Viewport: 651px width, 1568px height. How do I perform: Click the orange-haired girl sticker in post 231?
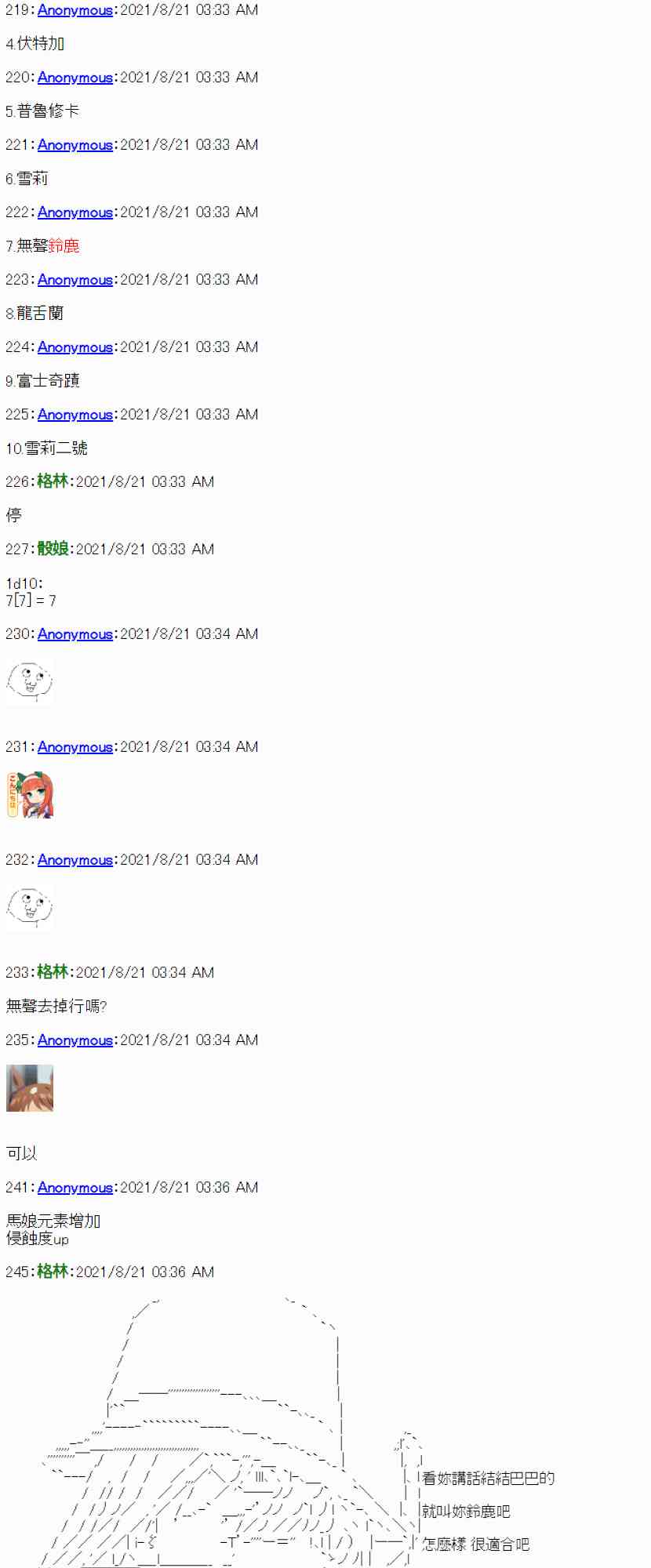[x=30, y=795]
